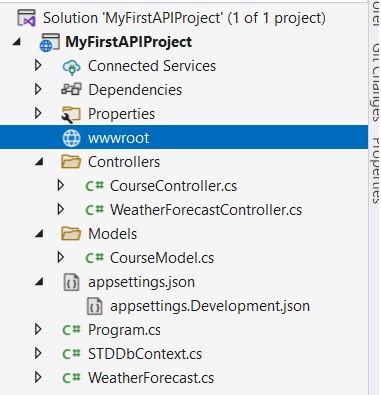Click the Dependencies icon
The width and height of the screenshot is (381, 395).
pos(71,90)
